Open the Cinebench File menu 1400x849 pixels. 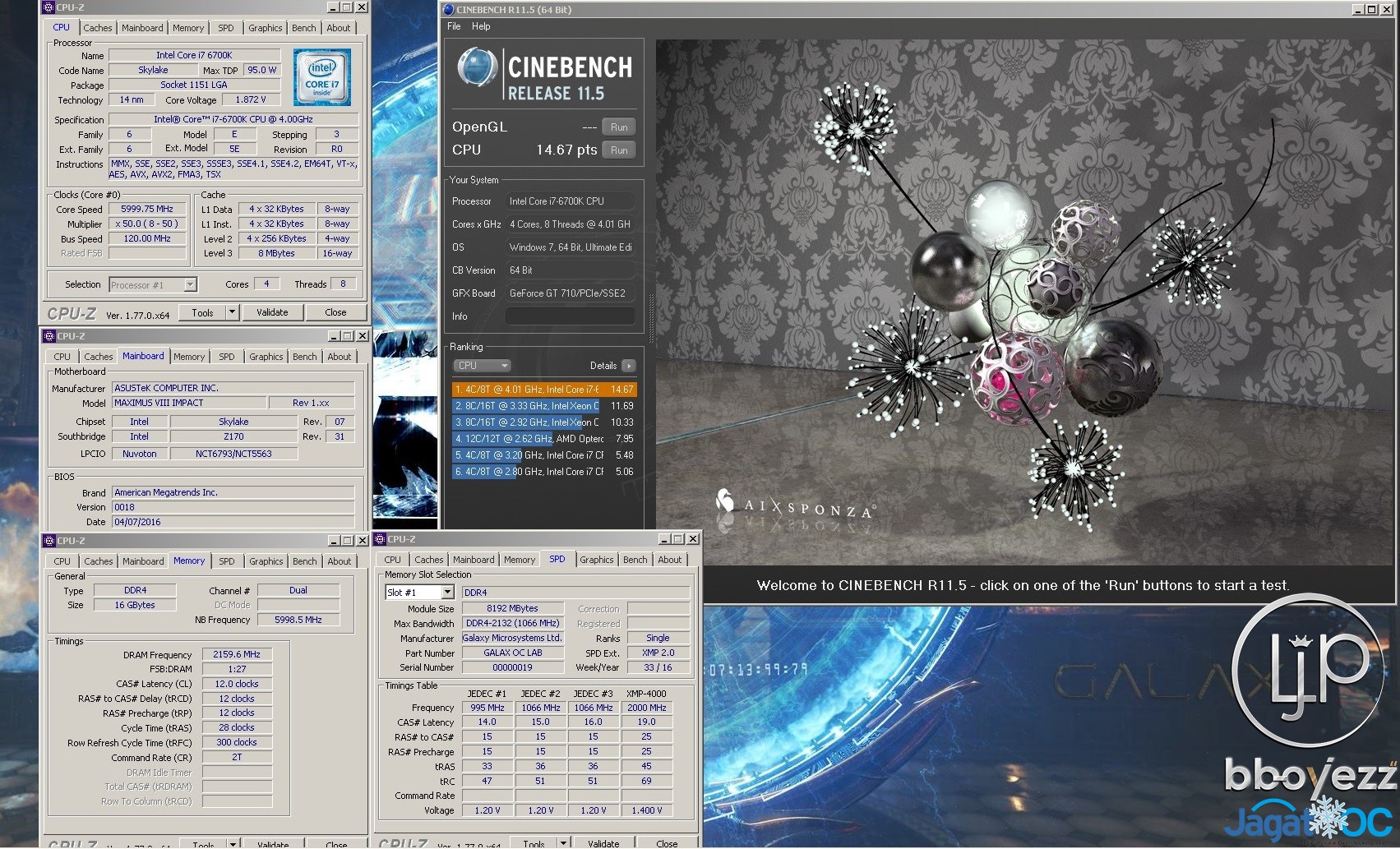click(454, 26)
